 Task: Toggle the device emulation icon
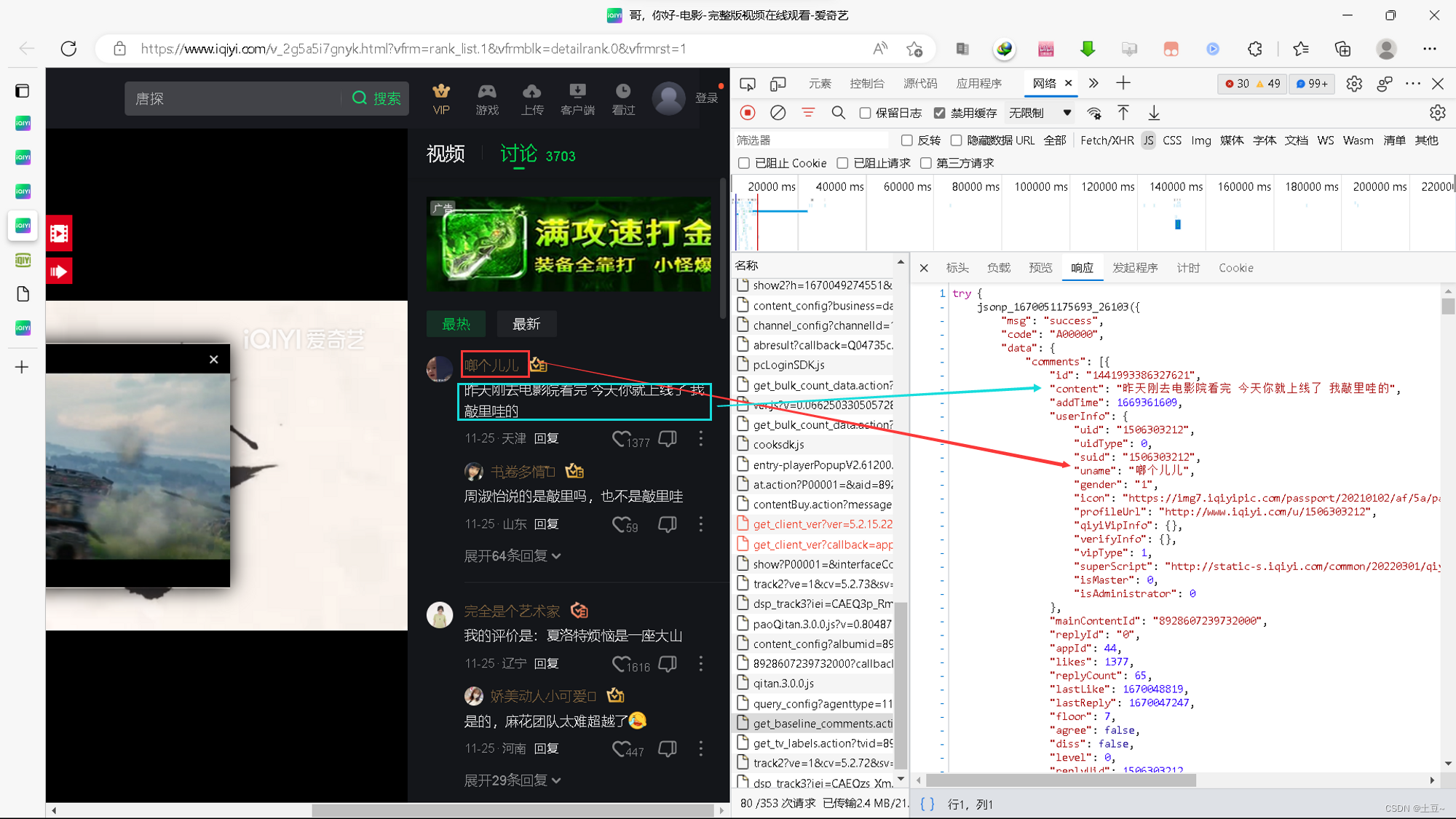click(x=778, y=84)
